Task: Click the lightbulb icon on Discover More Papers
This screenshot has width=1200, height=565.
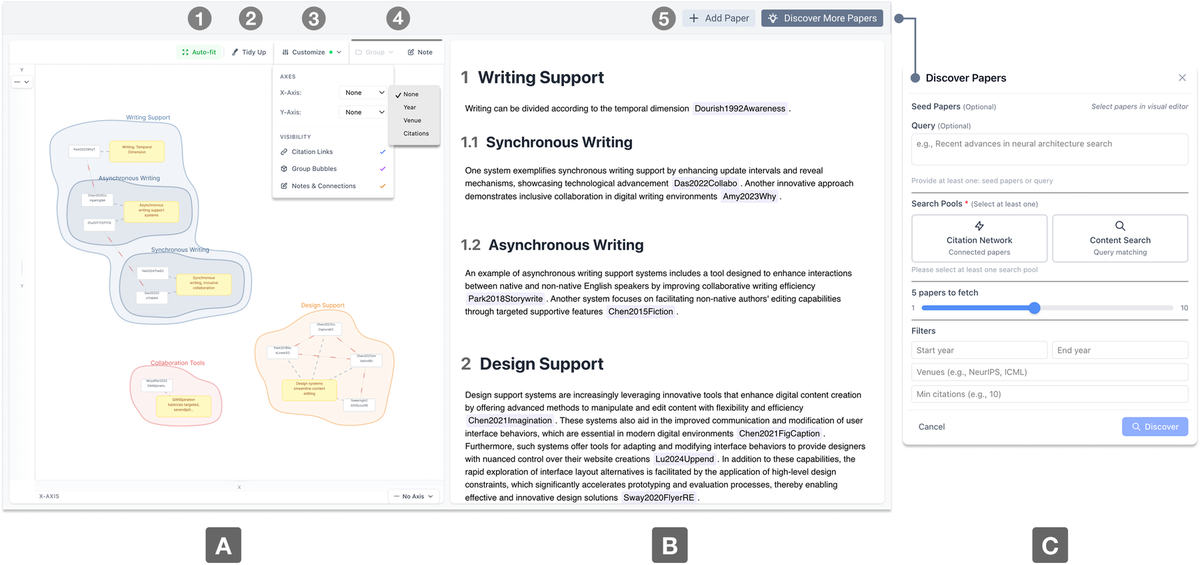Action: click(x=773, y=18)
